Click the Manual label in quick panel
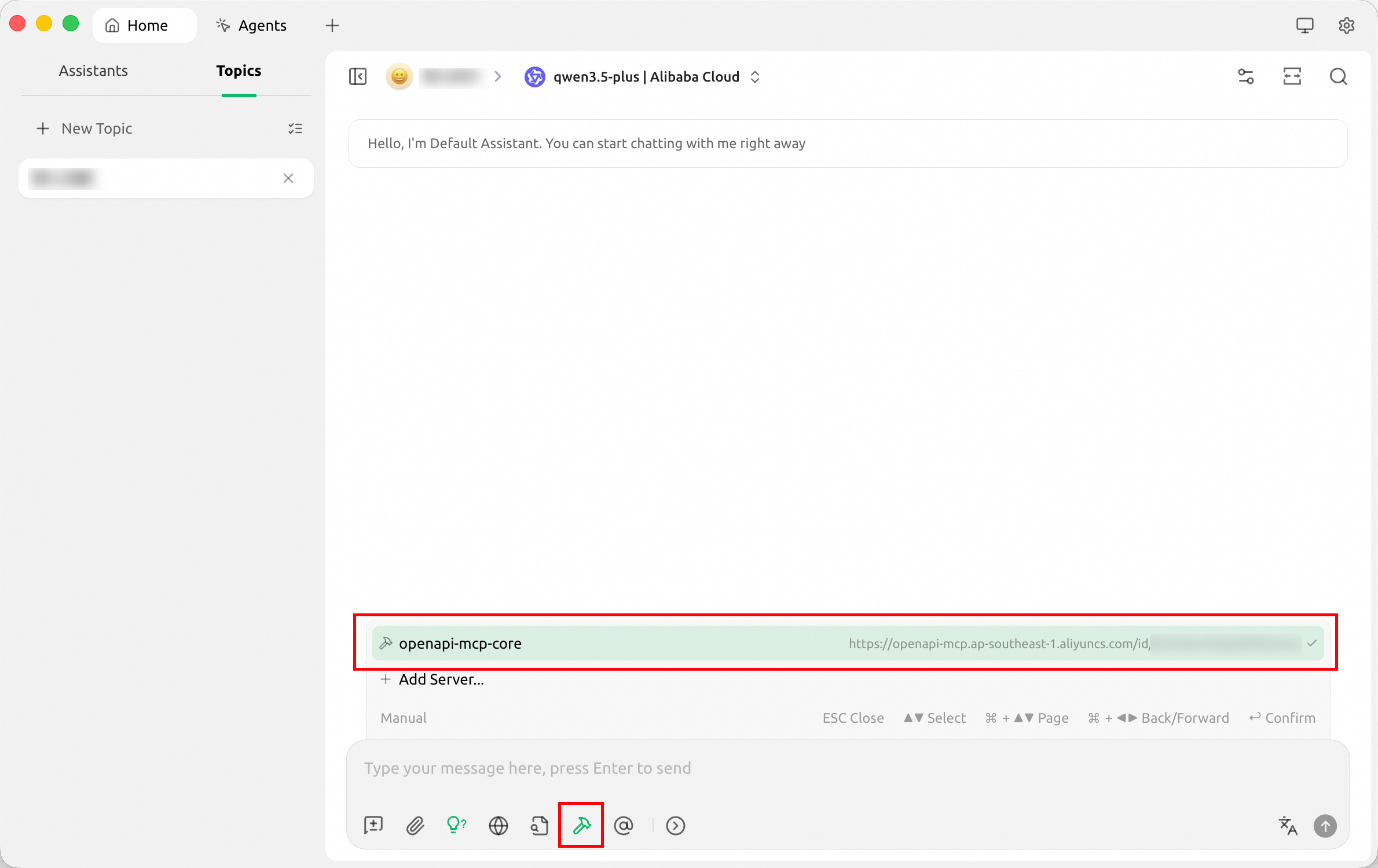 point(404,718)
